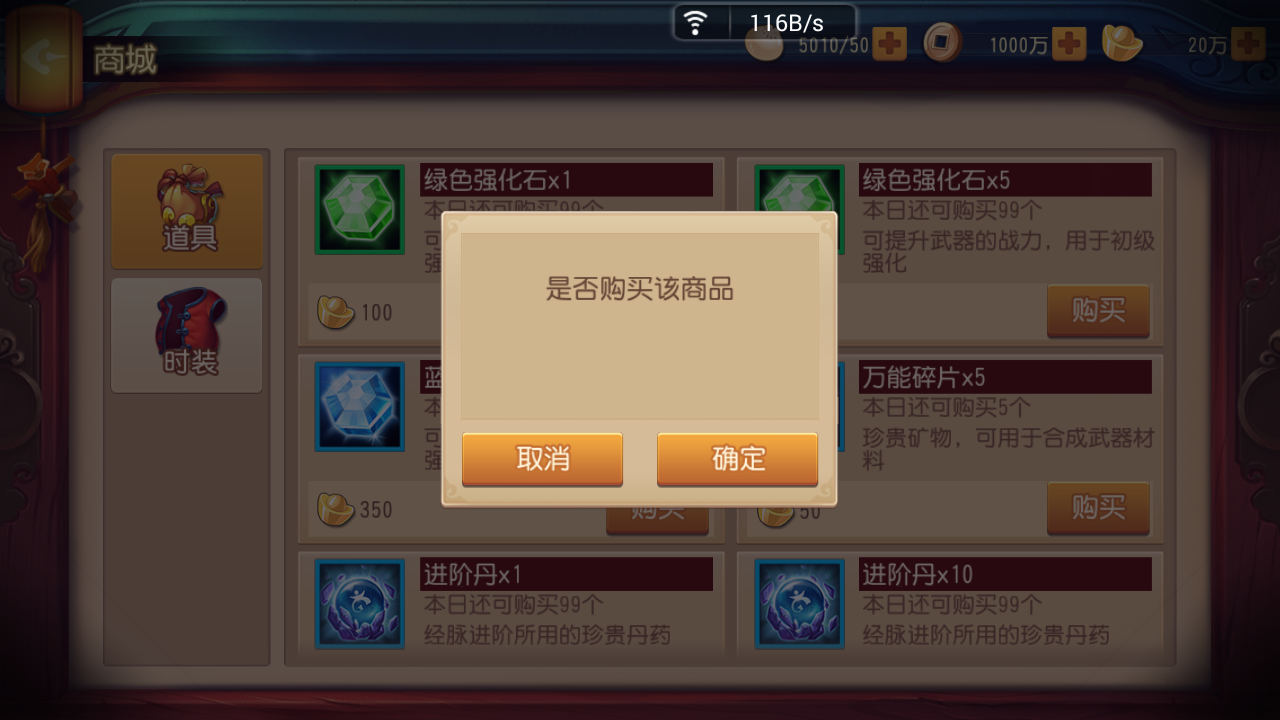Tap the copper coin currency icon

pyautogui.click(x=943, y=43)
